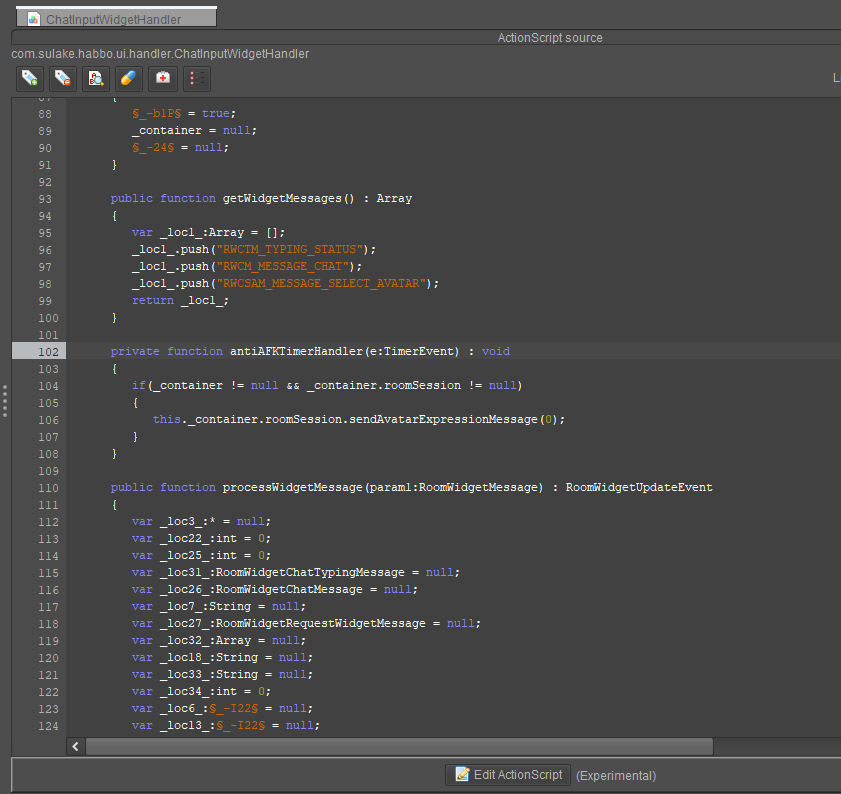Click the remove trait tag icon
This screenshot has height=794, width=841.
point(63,79)
